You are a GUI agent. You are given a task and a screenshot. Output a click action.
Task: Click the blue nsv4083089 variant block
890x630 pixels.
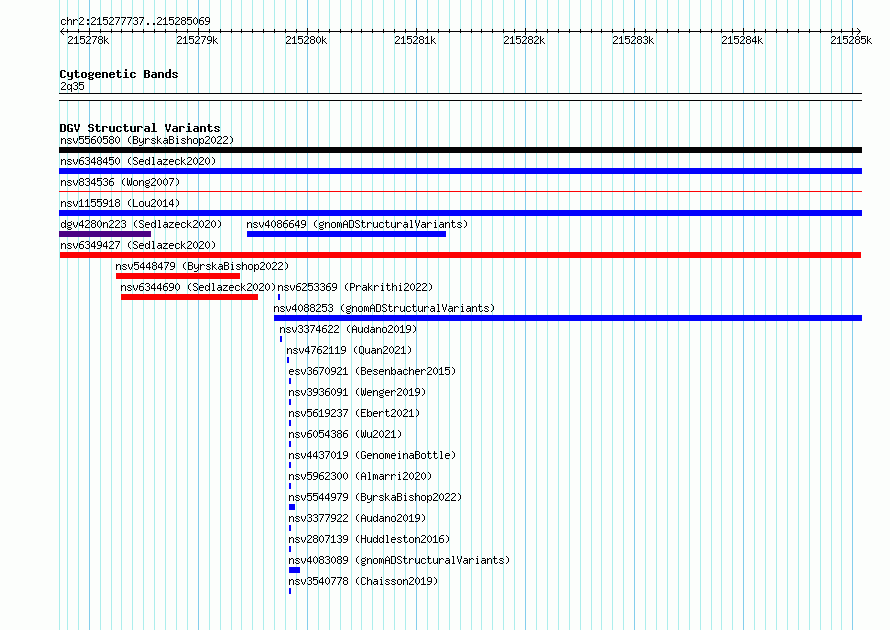[x=294, y=570]
